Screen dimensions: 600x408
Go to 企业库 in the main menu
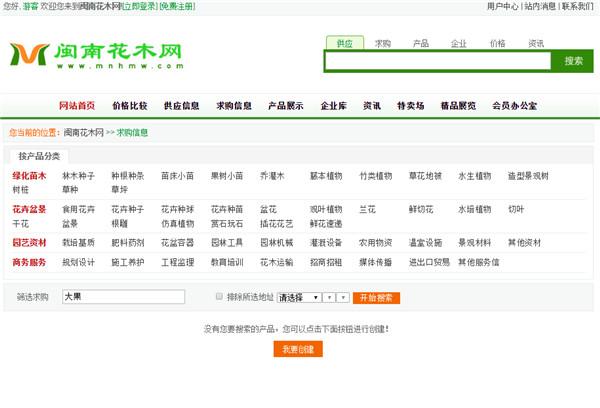coord(333,106)
